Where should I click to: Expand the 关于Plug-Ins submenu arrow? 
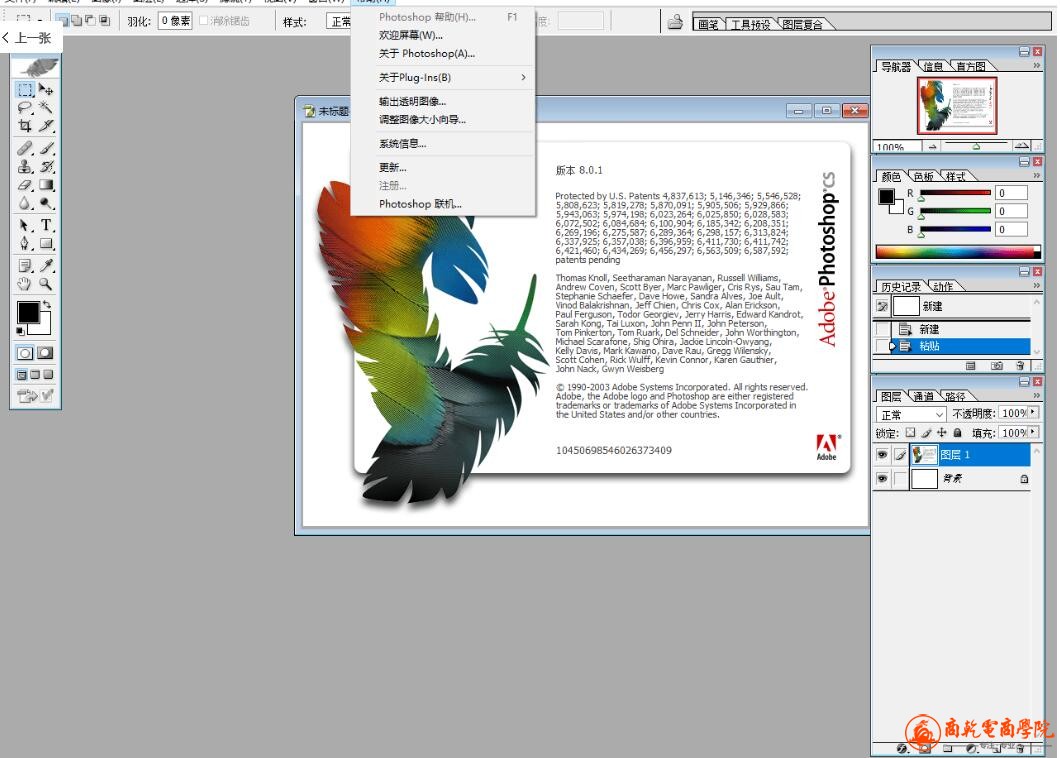(523, 78)
